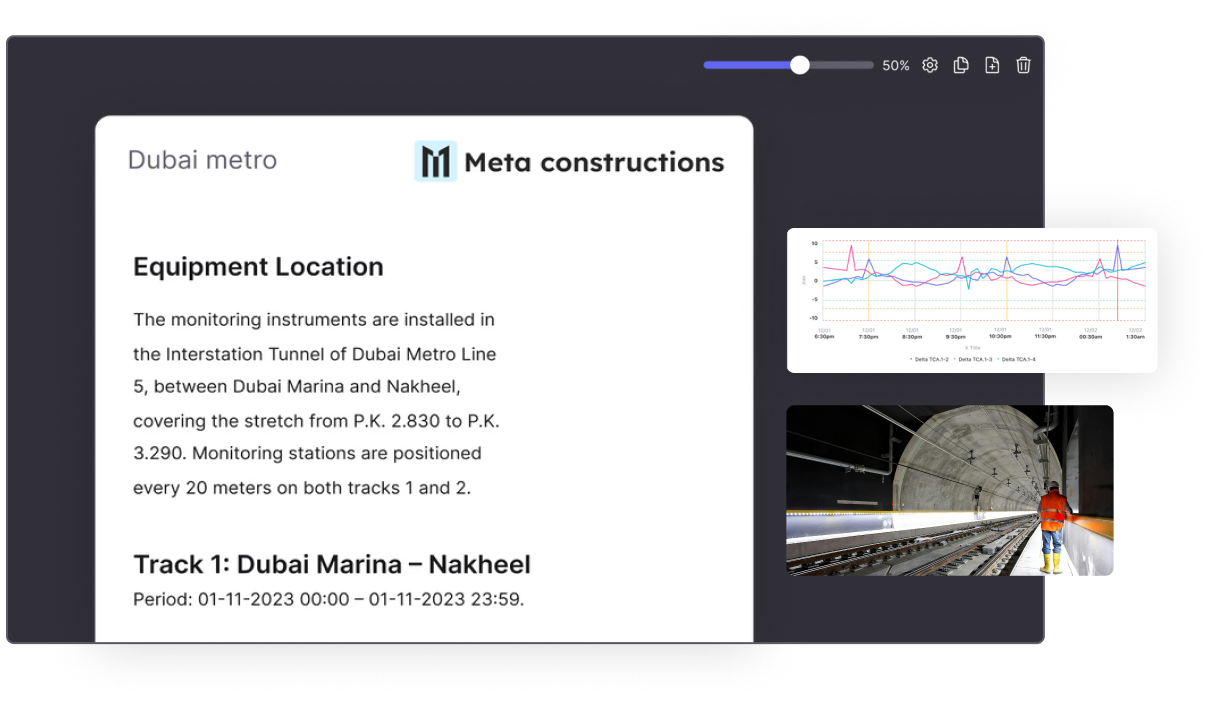This screenshot has height=702, width=1214.
Task: Click the monitoring instruments paragraph text
Action: pyautogui.click(x=316, y=403)
